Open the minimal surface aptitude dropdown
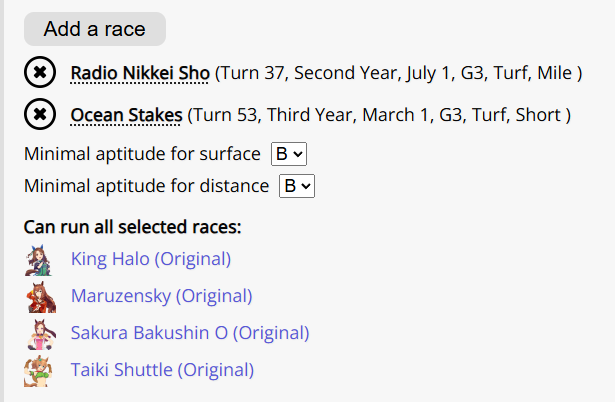The height and width of the screenshot is (402, 615). point(289,154)
